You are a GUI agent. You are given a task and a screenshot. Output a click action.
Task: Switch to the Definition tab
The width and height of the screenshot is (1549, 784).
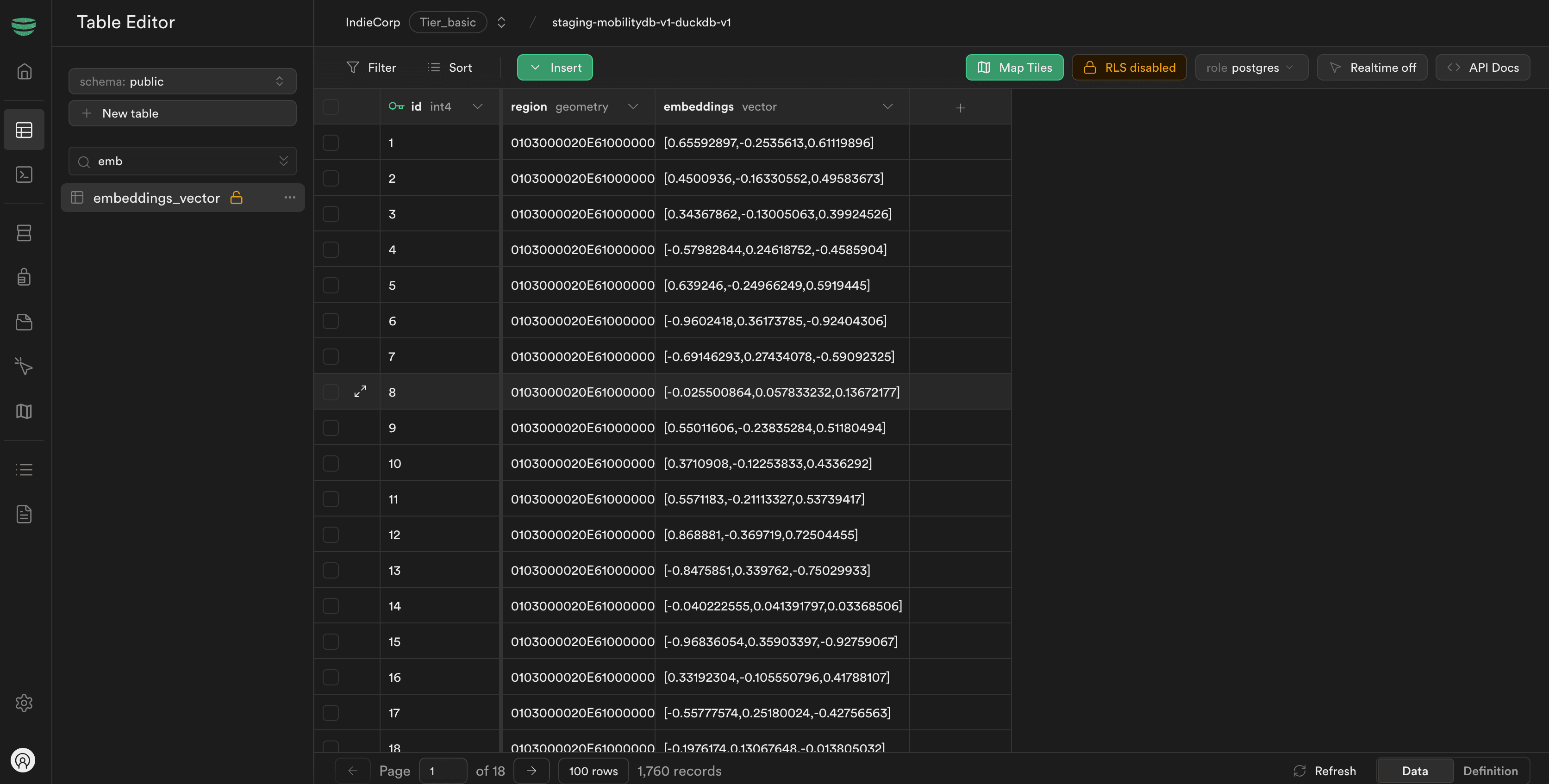pos(1490,771)
